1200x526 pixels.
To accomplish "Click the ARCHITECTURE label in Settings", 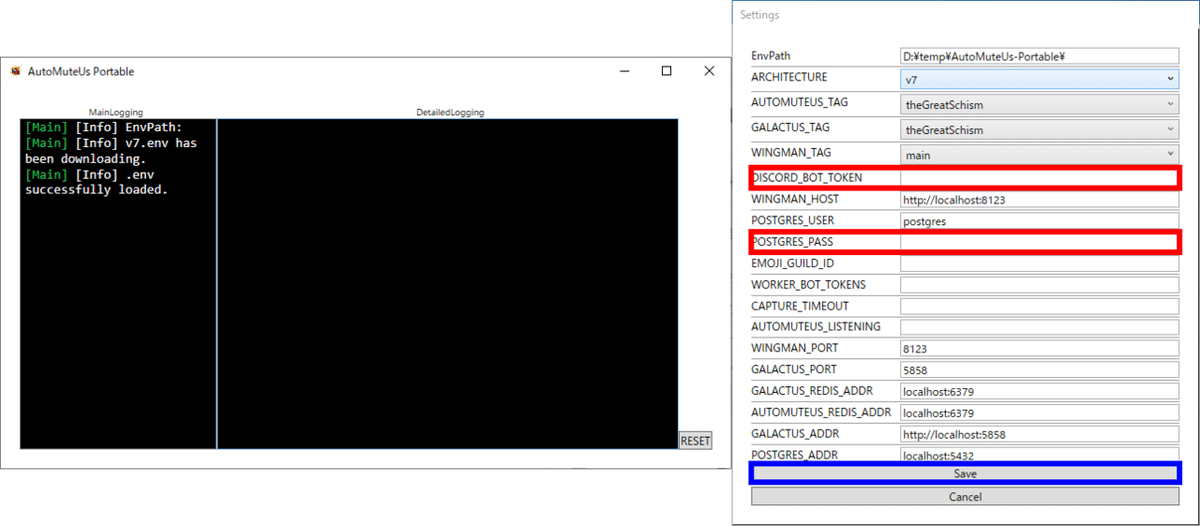I will 789,77.
